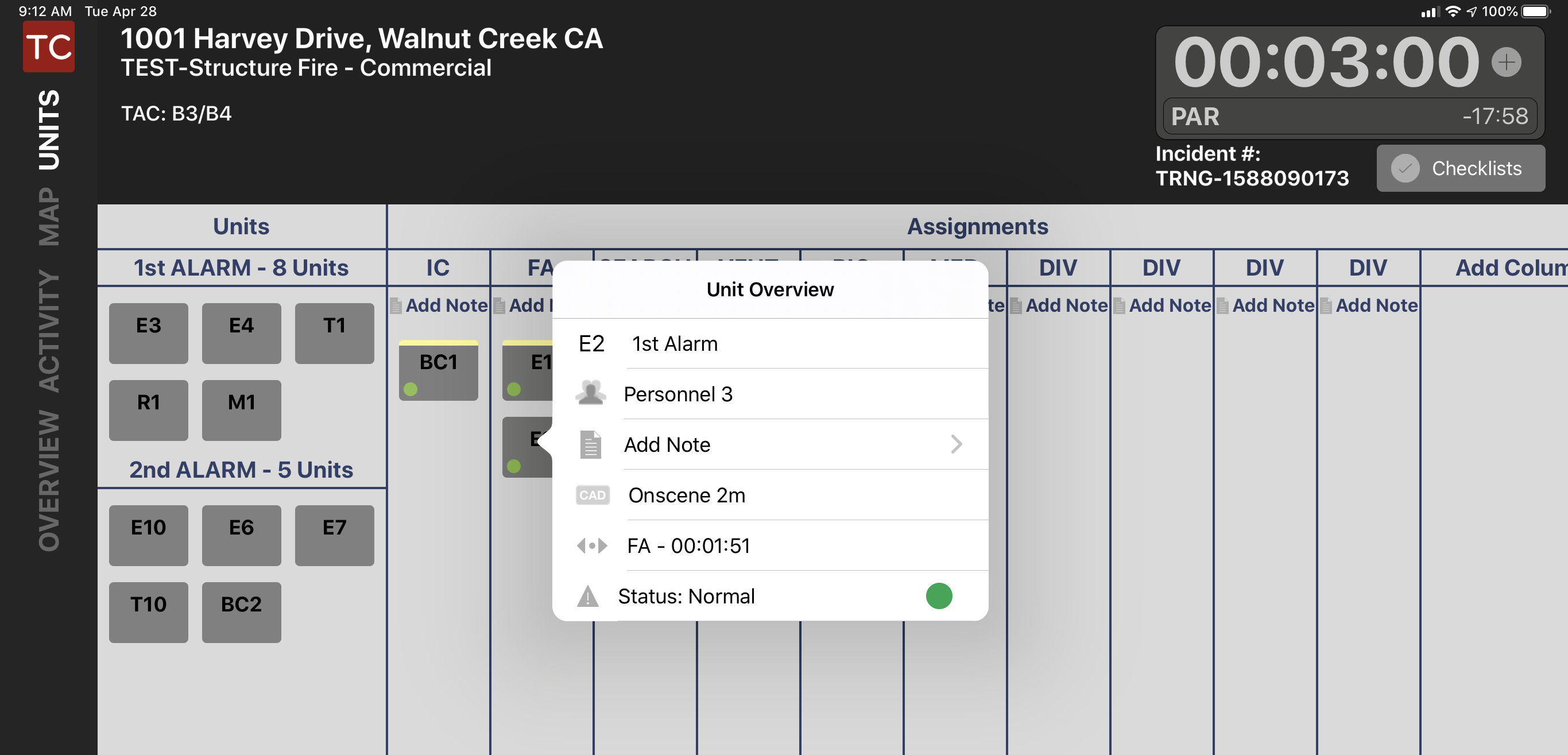Select the E10 unit tile
This screenshot has width=1568, height=755.
149,535
